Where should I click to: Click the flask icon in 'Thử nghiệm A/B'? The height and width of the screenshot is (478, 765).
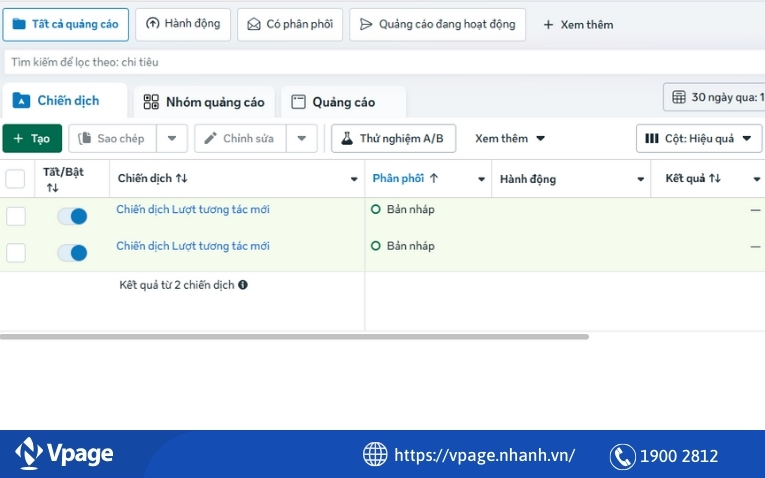click(347, 139)
